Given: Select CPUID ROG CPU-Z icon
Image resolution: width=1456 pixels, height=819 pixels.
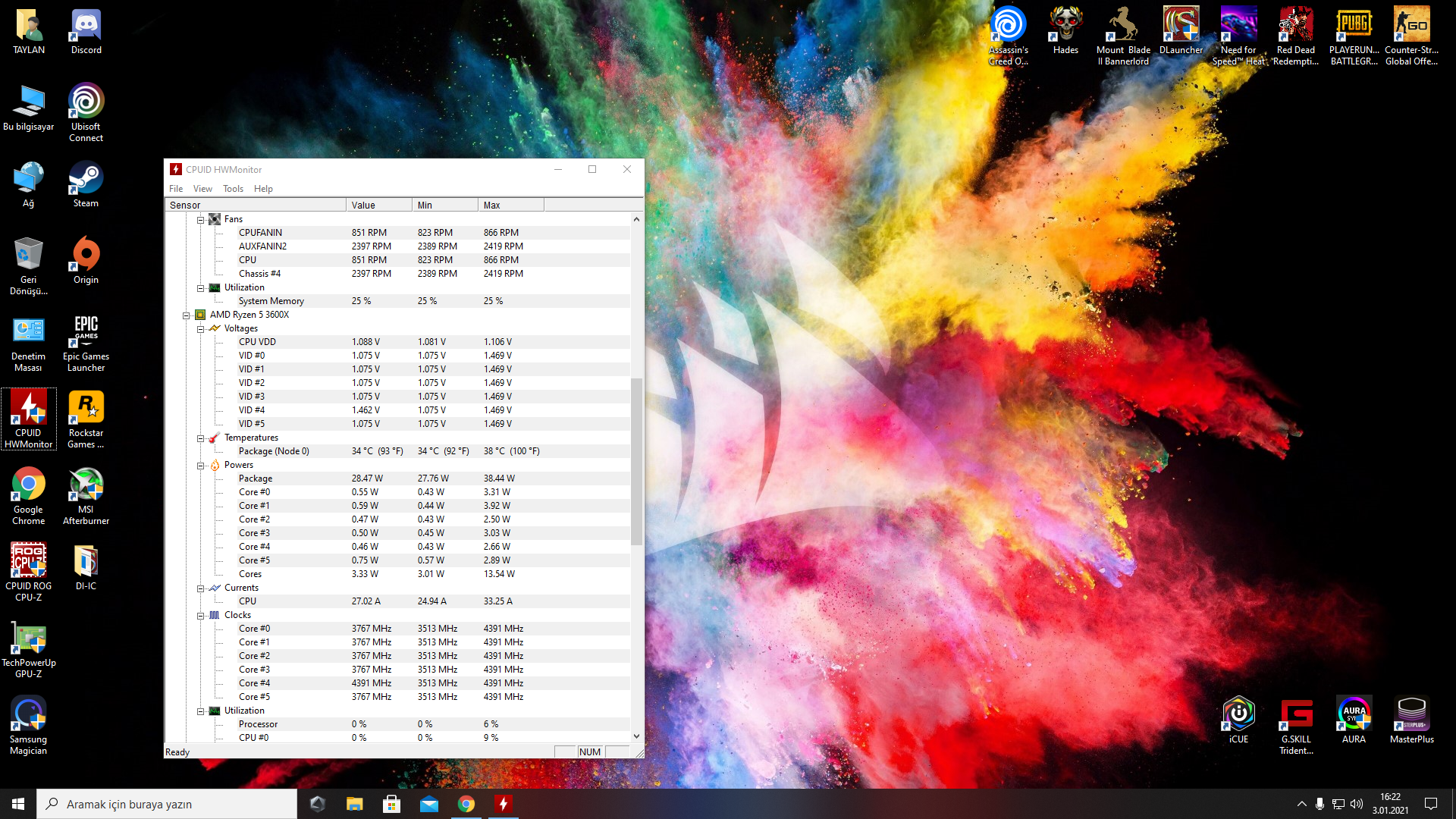Looking at the screenshot, I should pyautogui.click(x=29, y=573).
